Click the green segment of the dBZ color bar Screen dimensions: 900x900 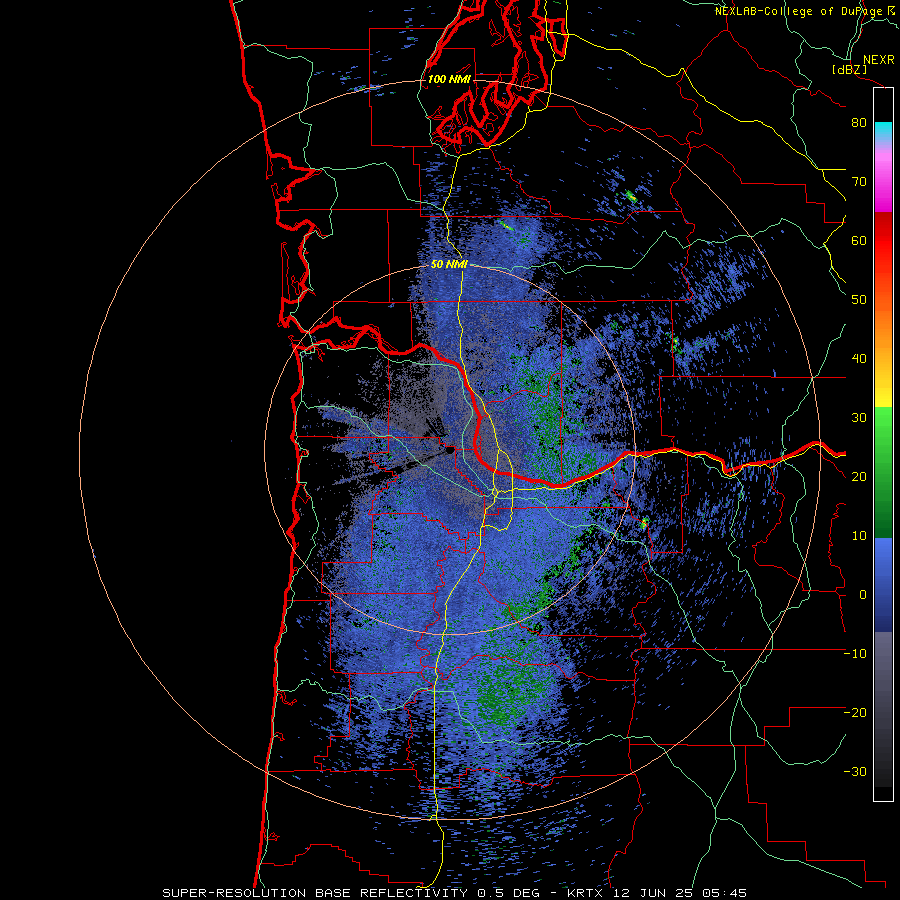tap(883, 472)
